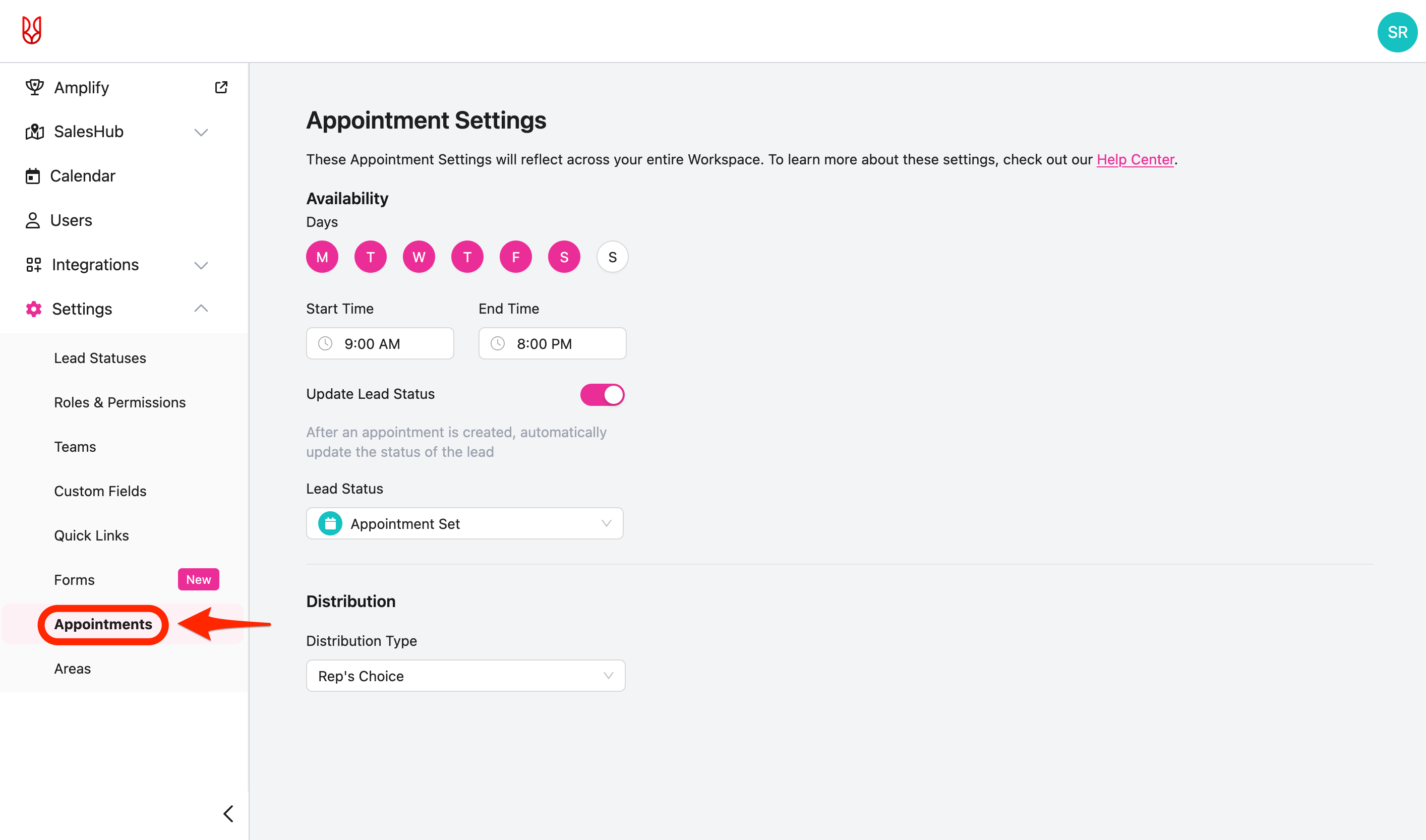Click the SR user avatar
The image size is (1426, 840).
(1397, 32)
